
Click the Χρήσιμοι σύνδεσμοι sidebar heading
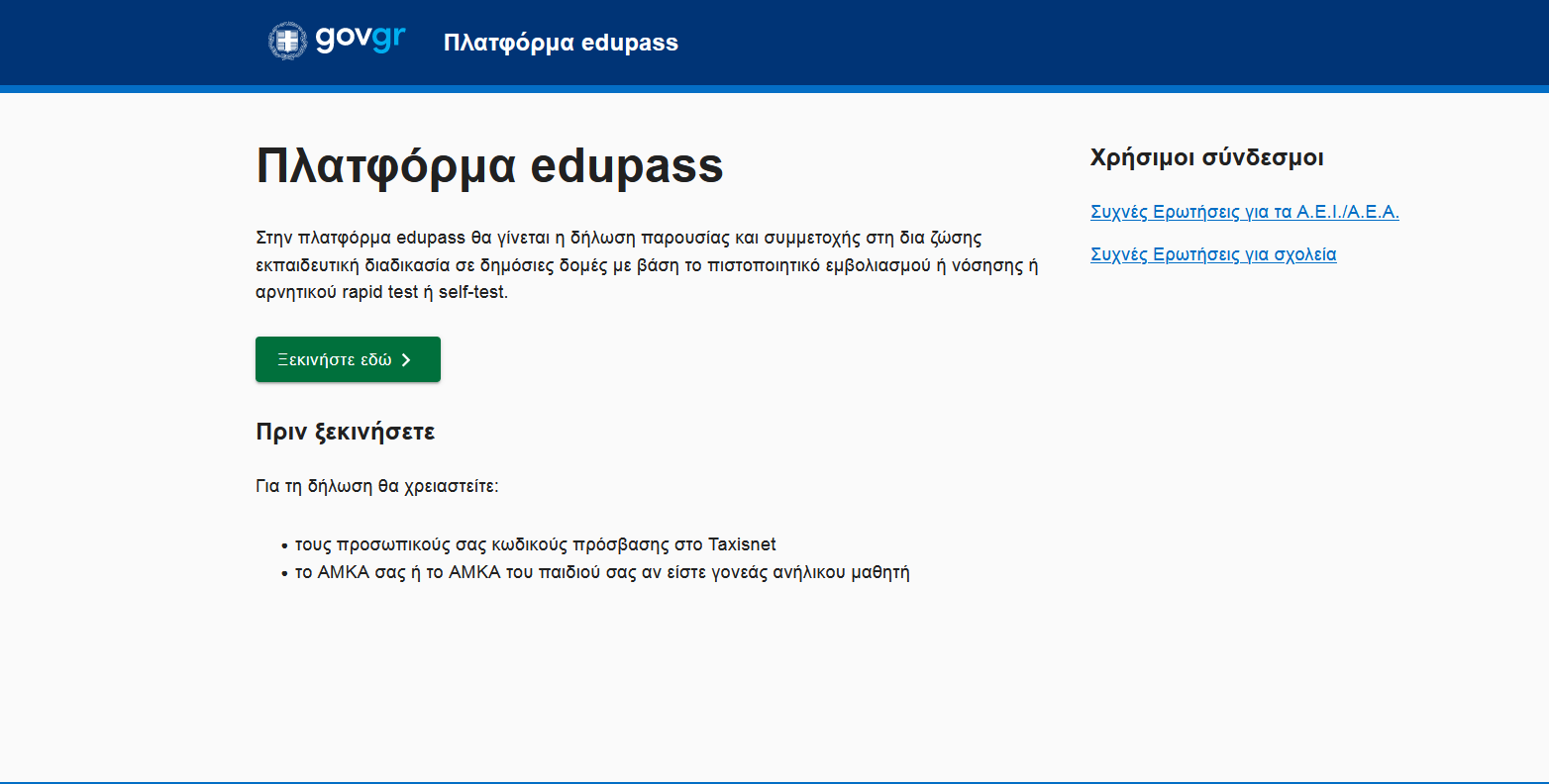[1206, 157]
